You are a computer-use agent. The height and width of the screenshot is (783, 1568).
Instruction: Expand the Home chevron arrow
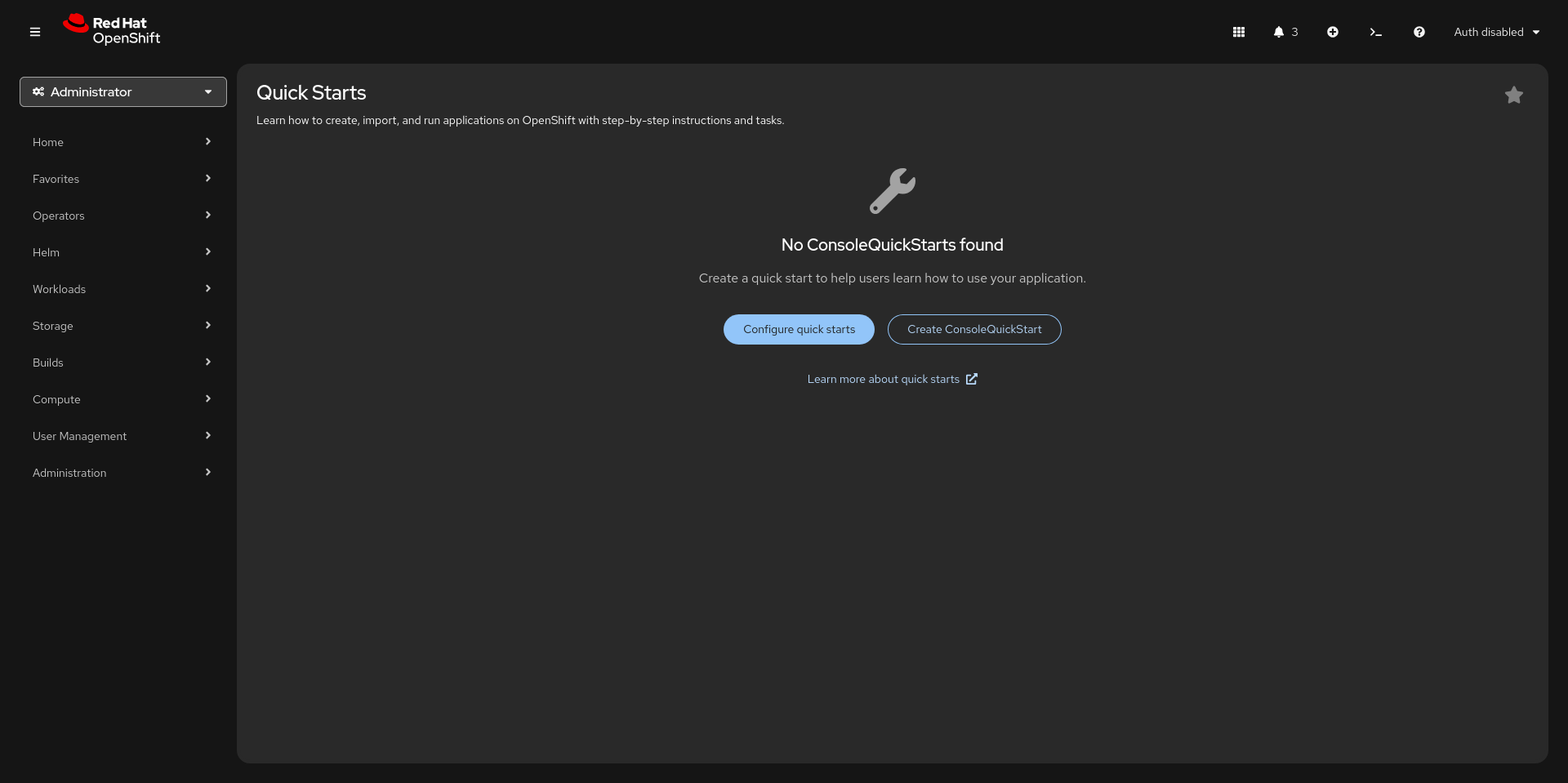208,141
